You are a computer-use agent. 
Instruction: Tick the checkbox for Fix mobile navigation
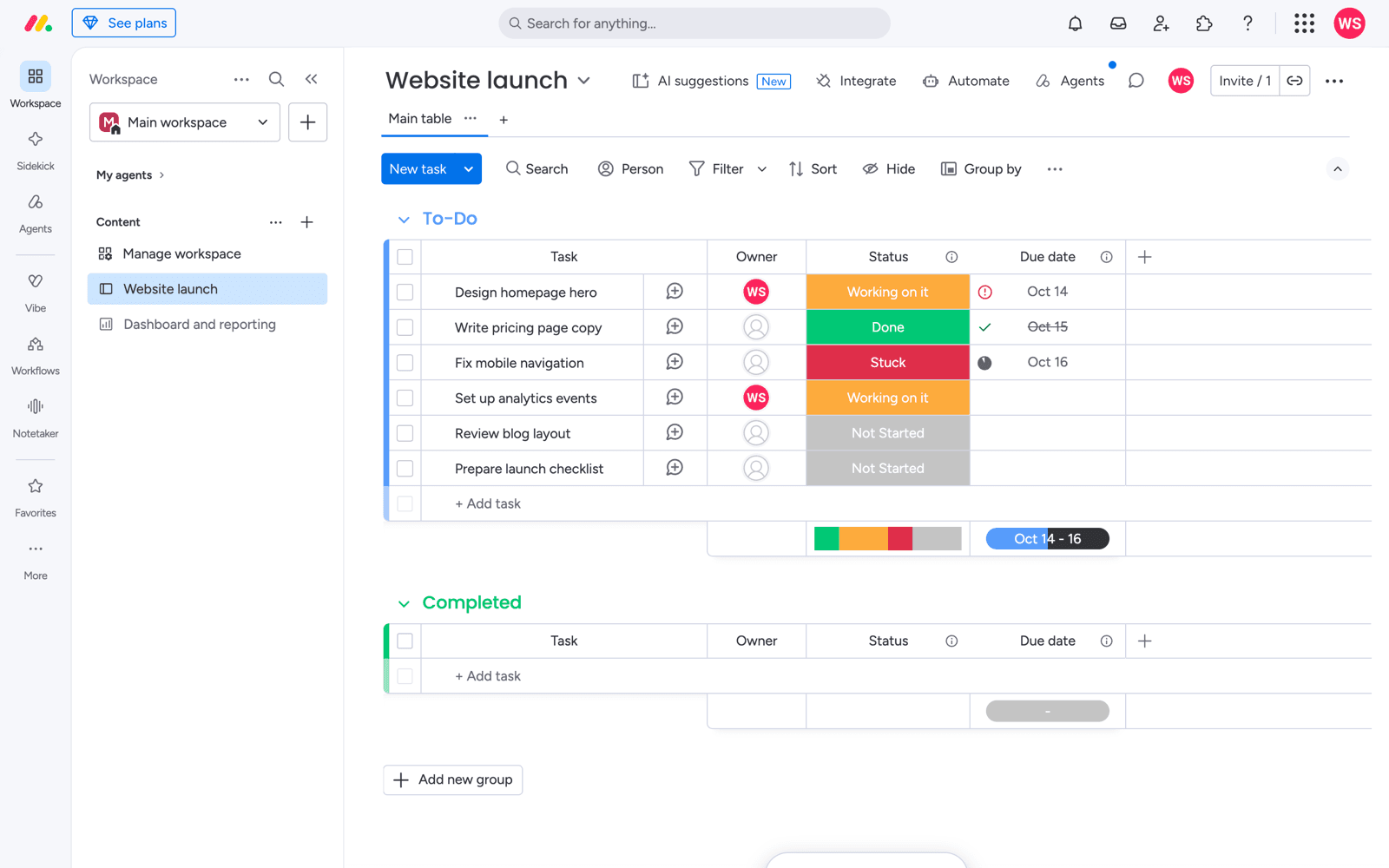pos(405,363)
